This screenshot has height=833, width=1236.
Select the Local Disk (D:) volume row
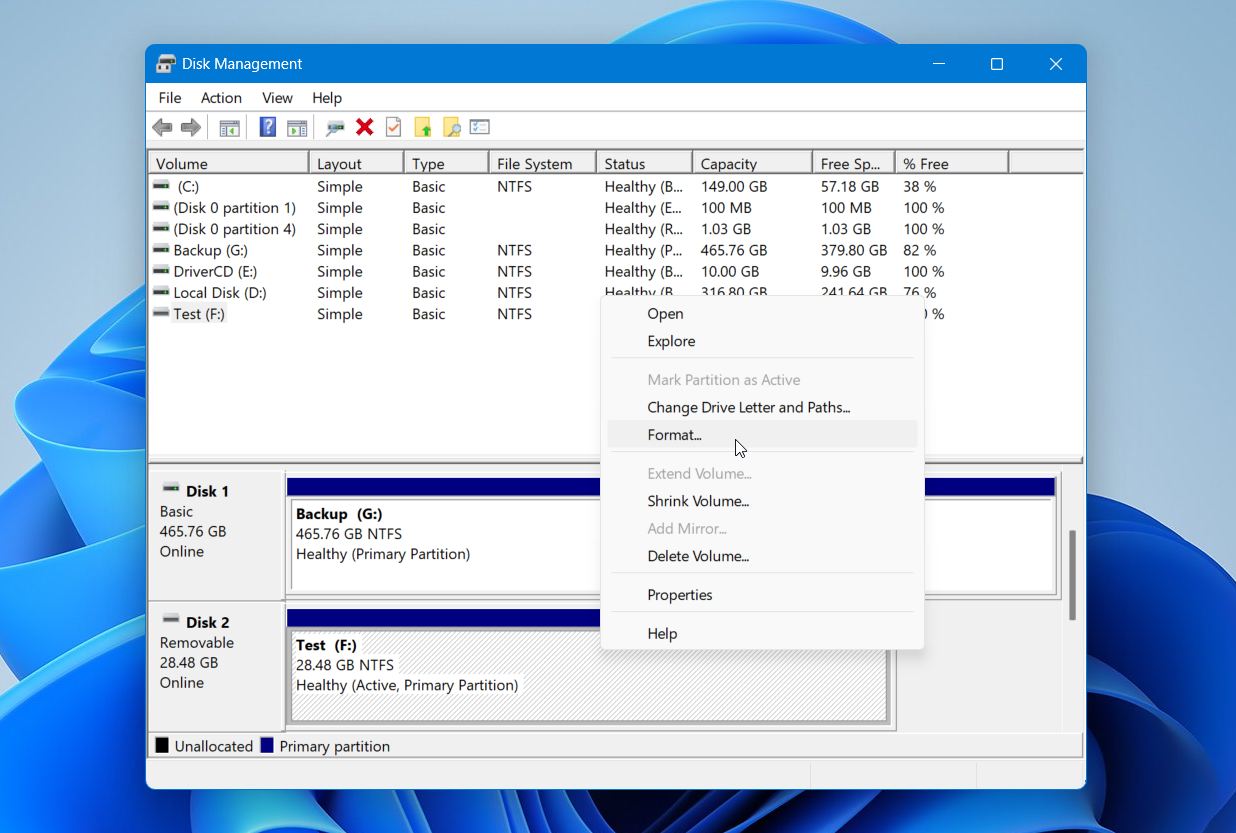tap(615, 292)
